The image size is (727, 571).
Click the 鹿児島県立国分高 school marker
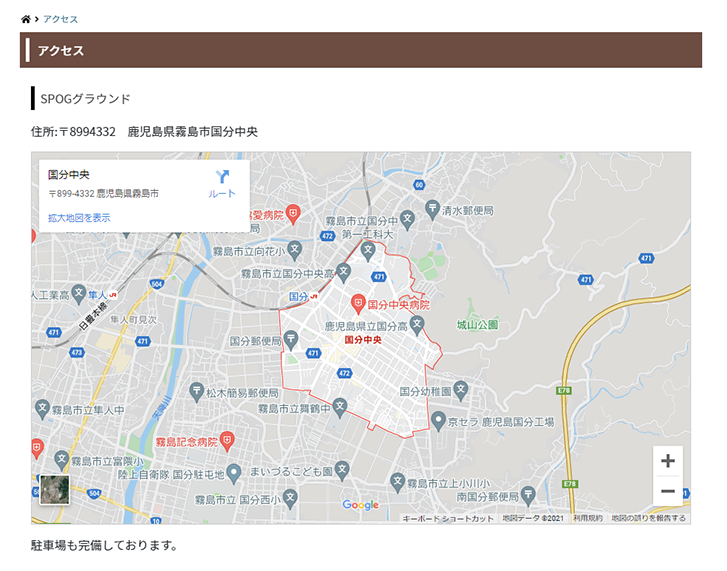pos(417,325)
